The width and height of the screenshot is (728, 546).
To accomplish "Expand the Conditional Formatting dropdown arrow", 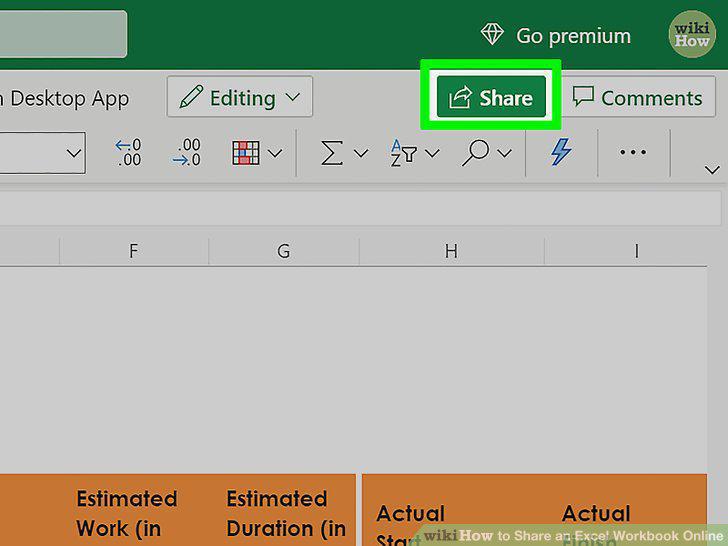I will pyautogui.click(x=275, y=153).
